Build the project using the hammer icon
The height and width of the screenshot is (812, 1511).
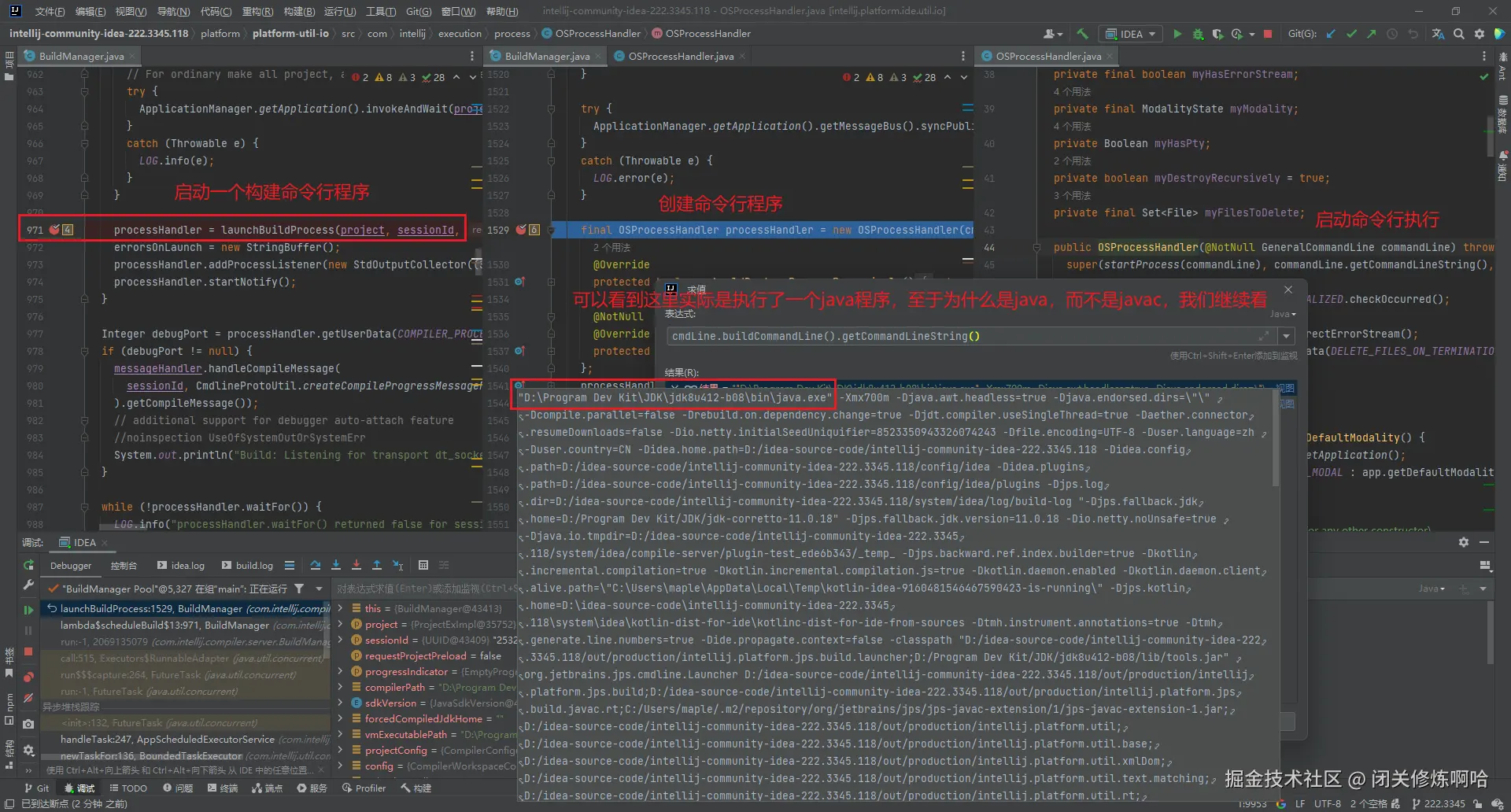[1083, 34]
